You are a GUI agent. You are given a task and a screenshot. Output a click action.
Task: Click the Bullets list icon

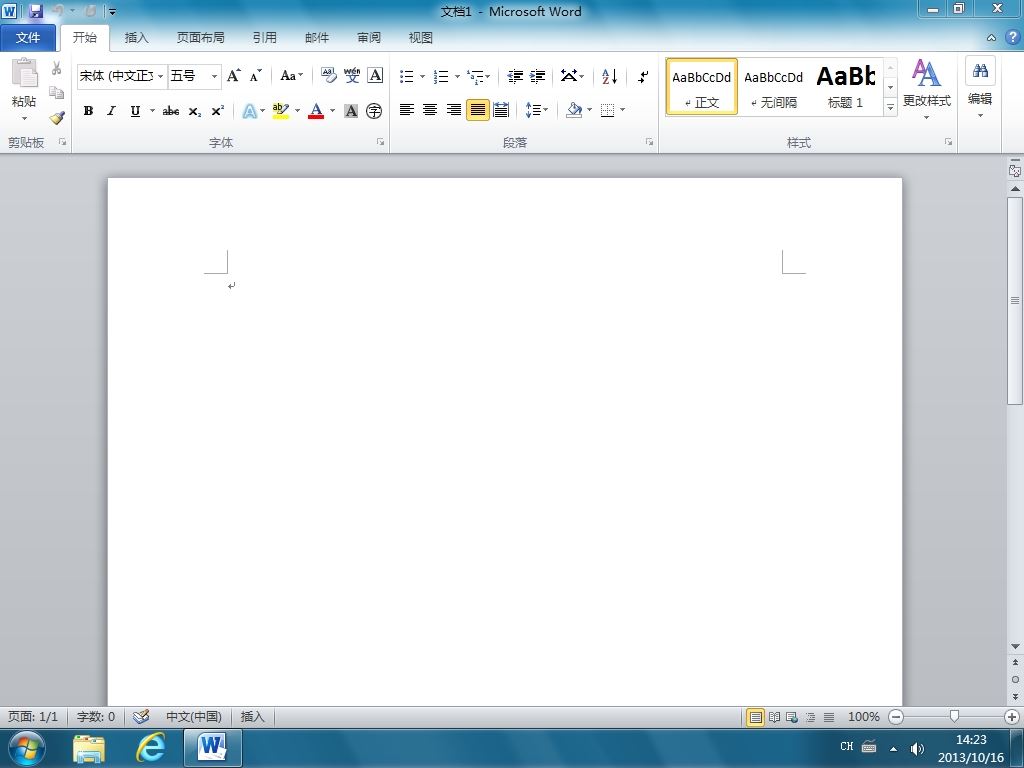[x=406, y=76]
